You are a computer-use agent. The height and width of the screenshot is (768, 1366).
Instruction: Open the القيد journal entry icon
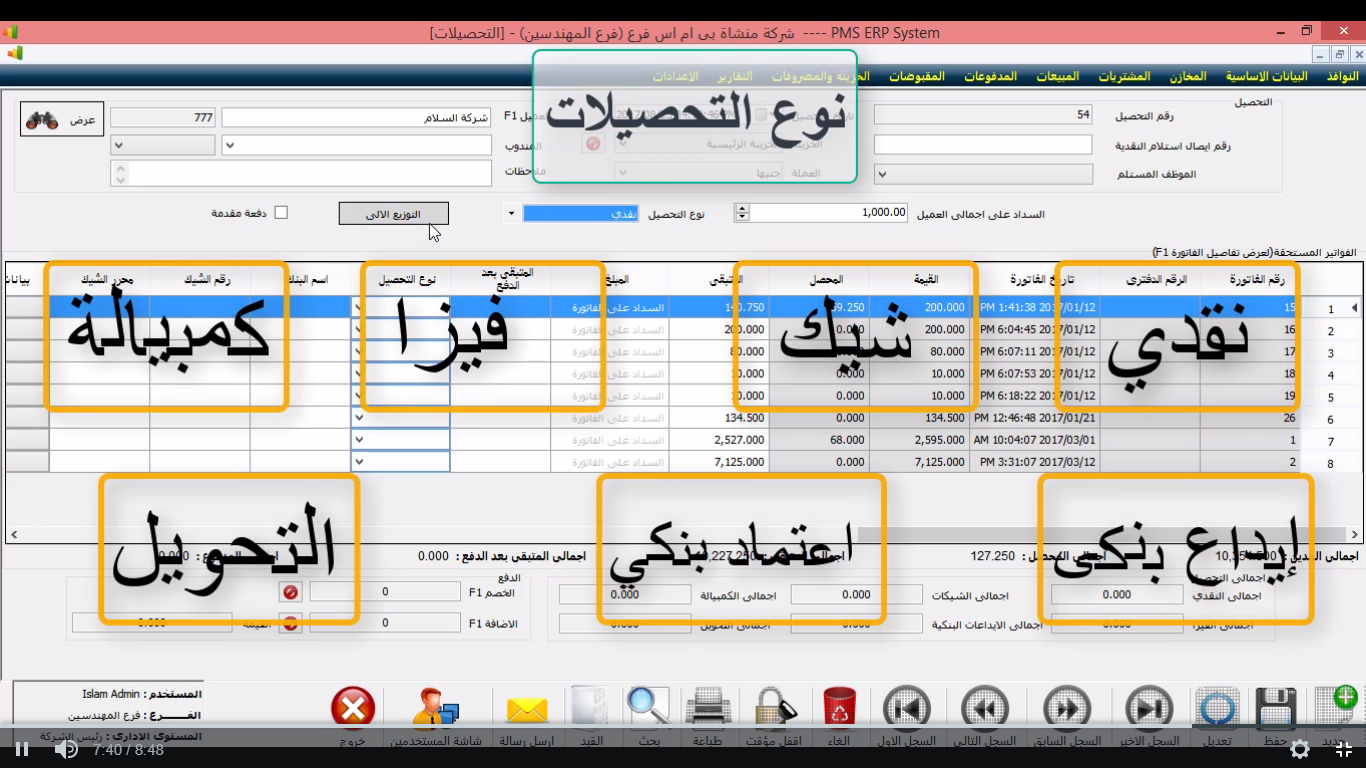point(588,709)
